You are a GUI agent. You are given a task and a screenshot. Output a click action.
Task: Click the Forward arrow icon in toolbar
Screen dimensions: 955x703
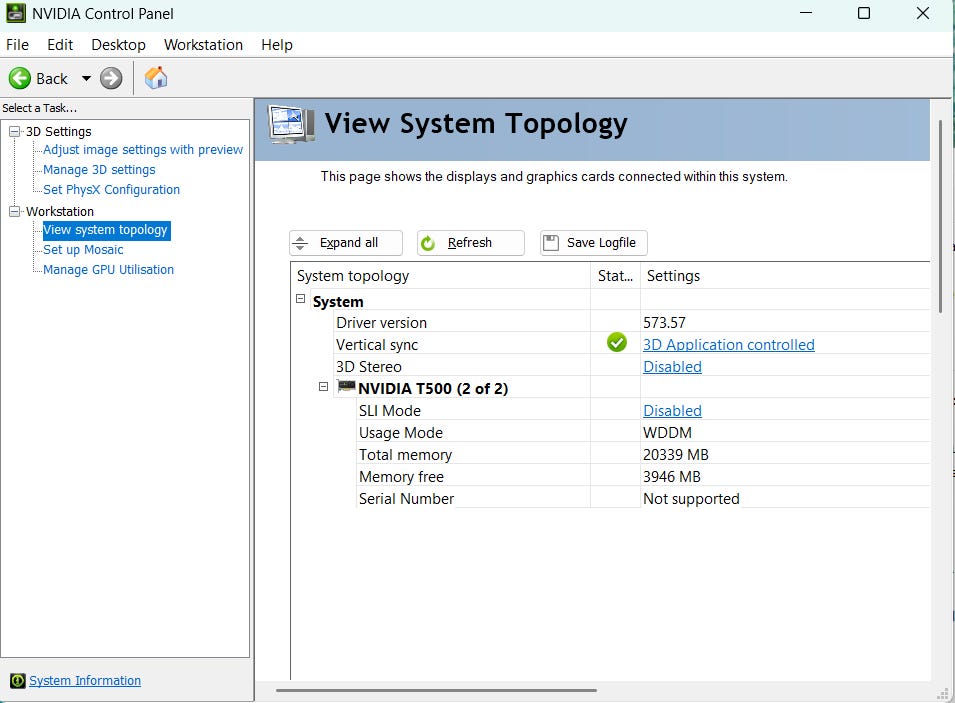[x=111, y=78]
